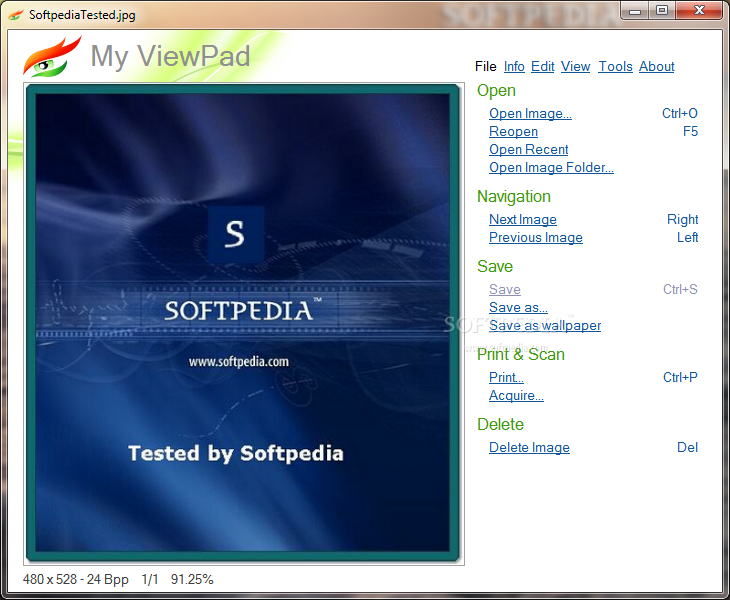The width and height of the screenshot is (730, 600).
Task: Go to Next Image
Action: tap(523, 220)
